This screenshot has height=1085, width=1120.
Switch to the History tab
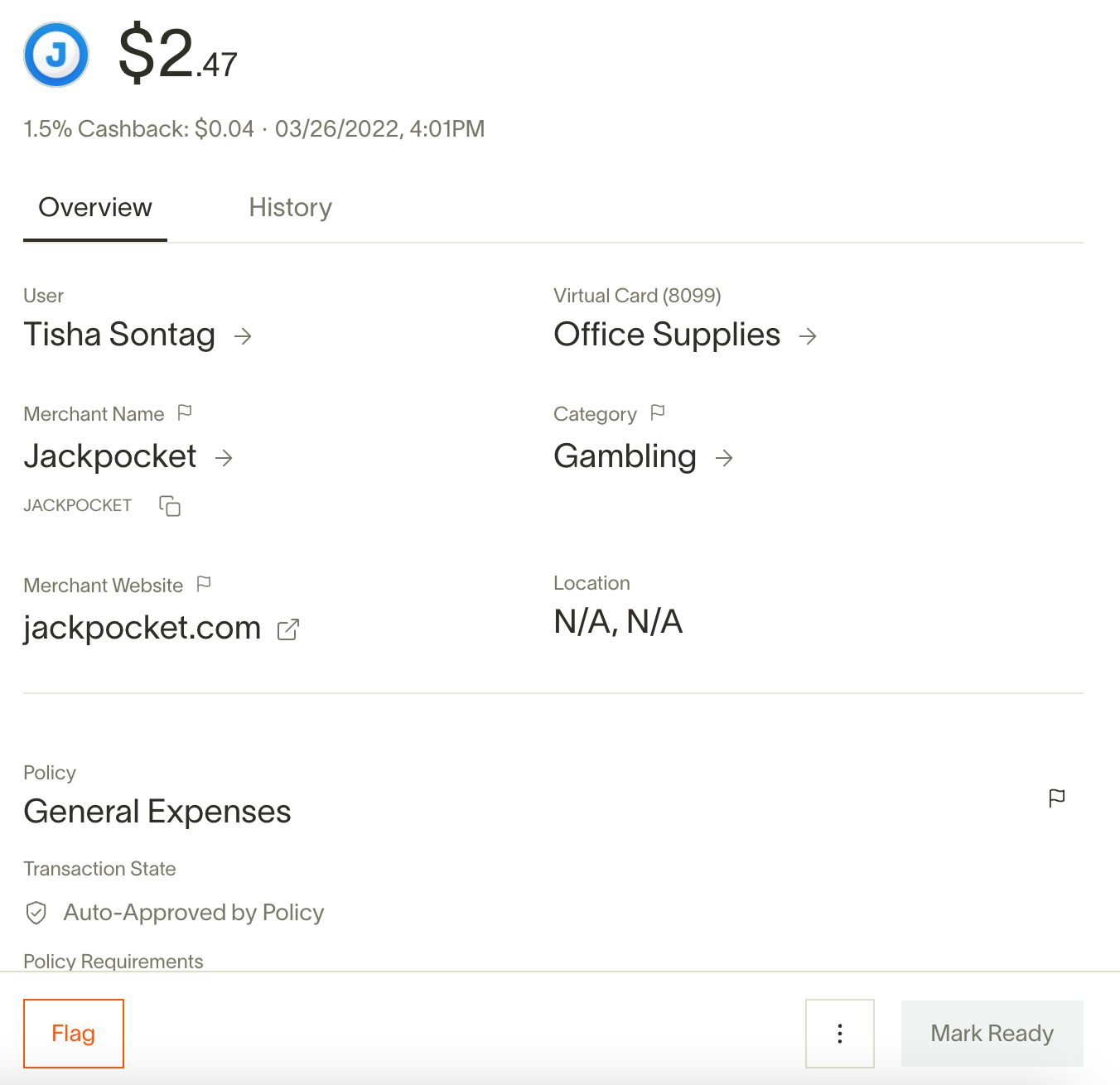[x=291, y=207]
